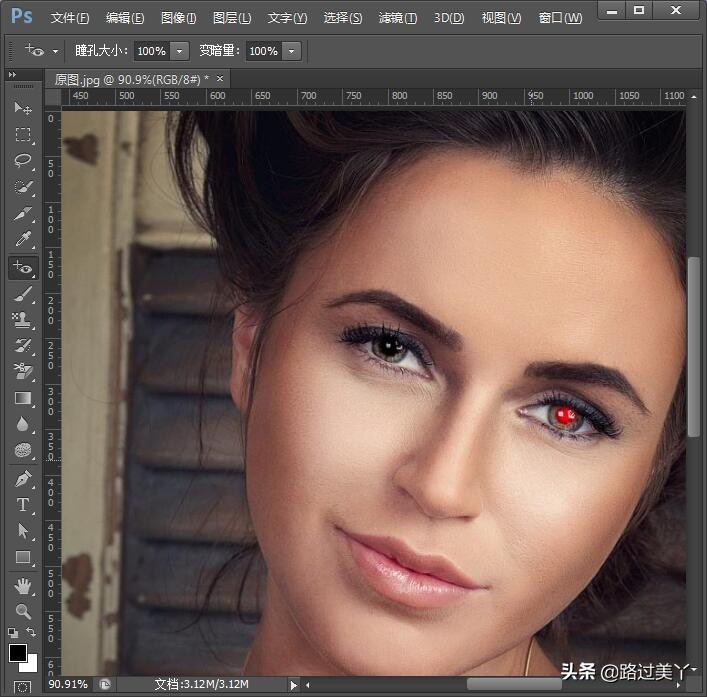The image size is (707, 697).
Task: Select the History Brush tool
Action: click(x=23, y=346)
